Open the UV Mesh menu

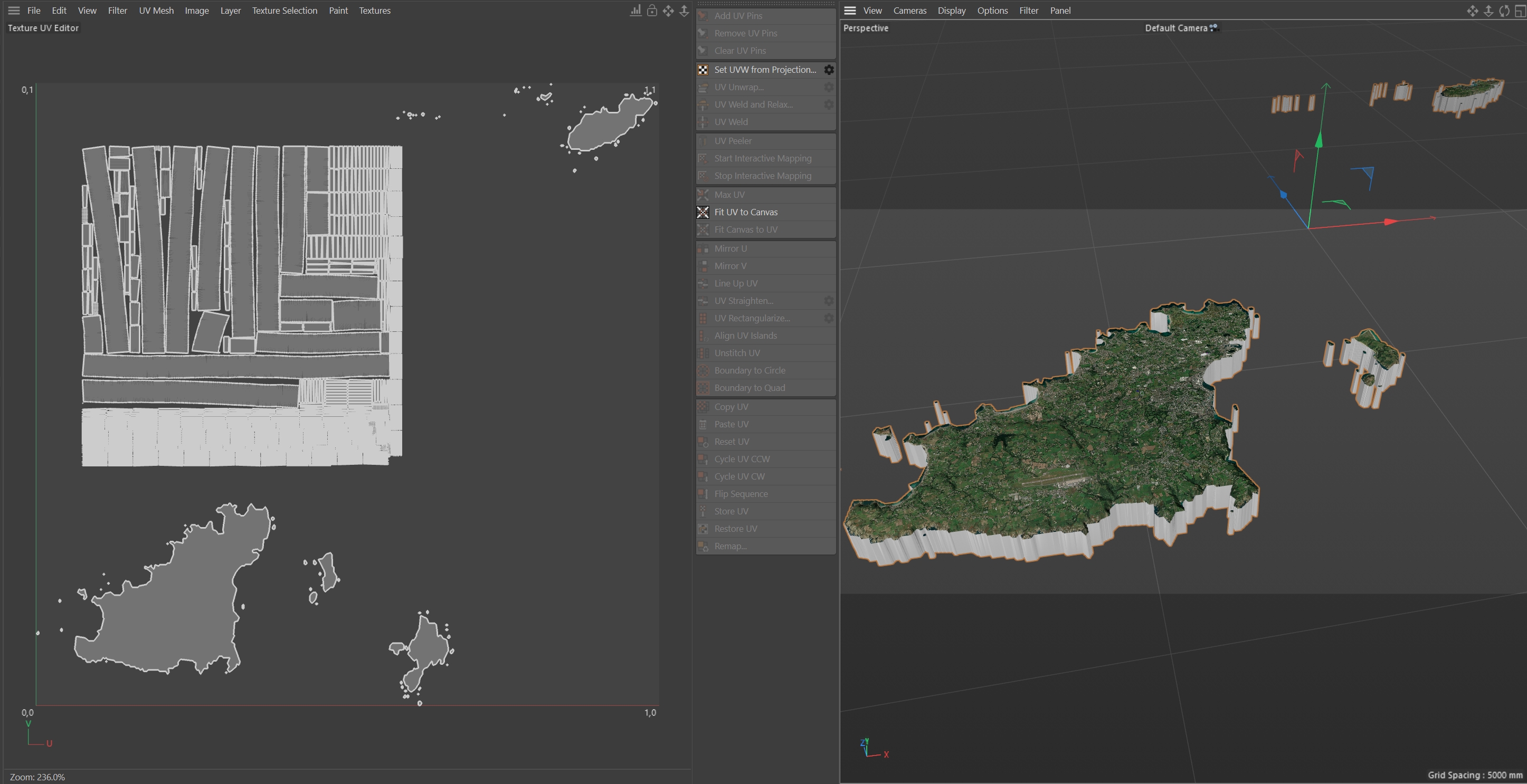(156, 11)
